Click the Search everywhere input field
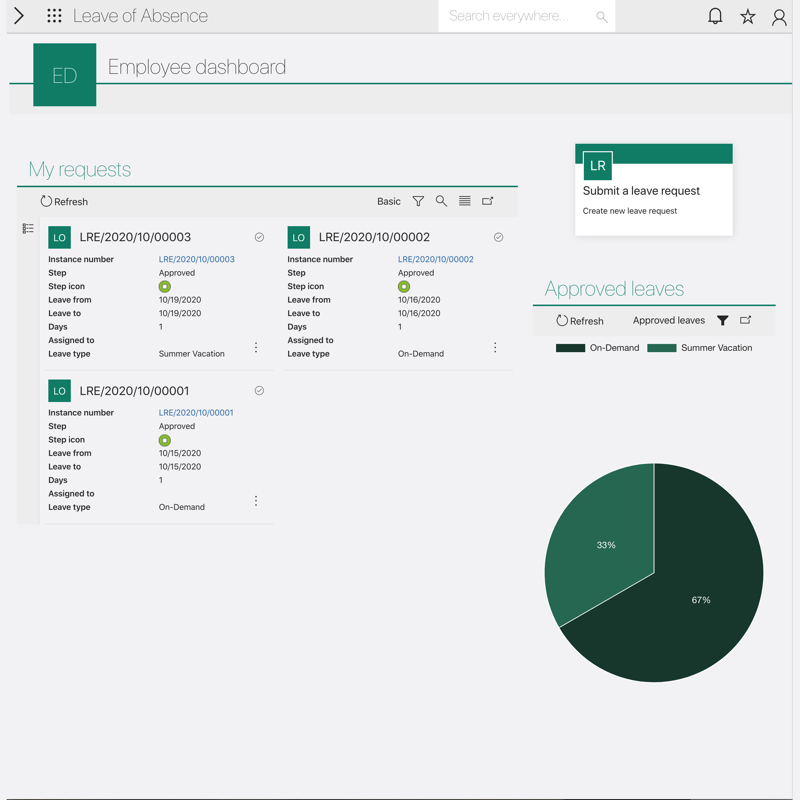Screen dimensions: 800x800 (515, 16)
